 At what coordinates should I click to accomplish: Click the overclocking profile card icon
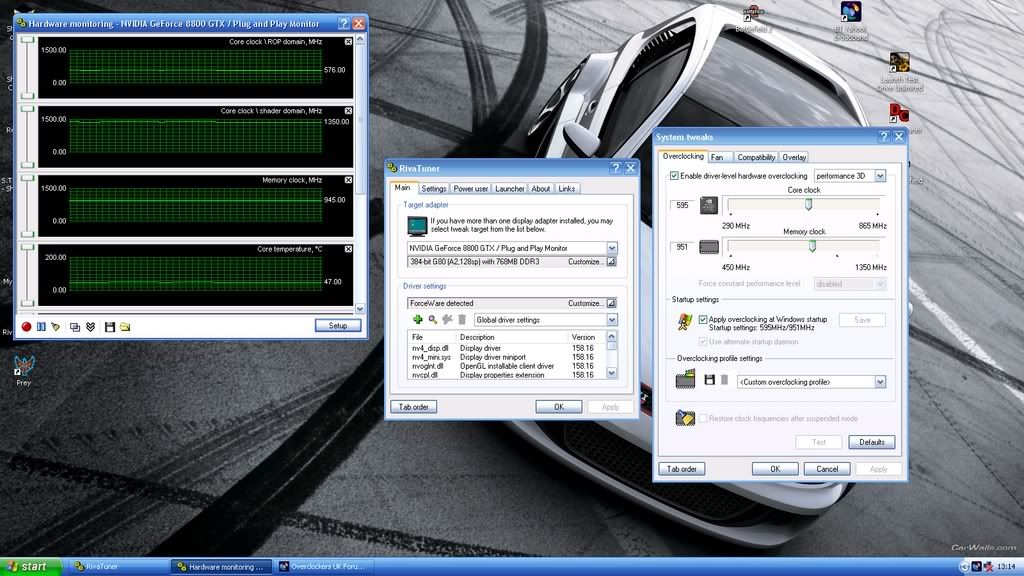(x=685, y=379)
